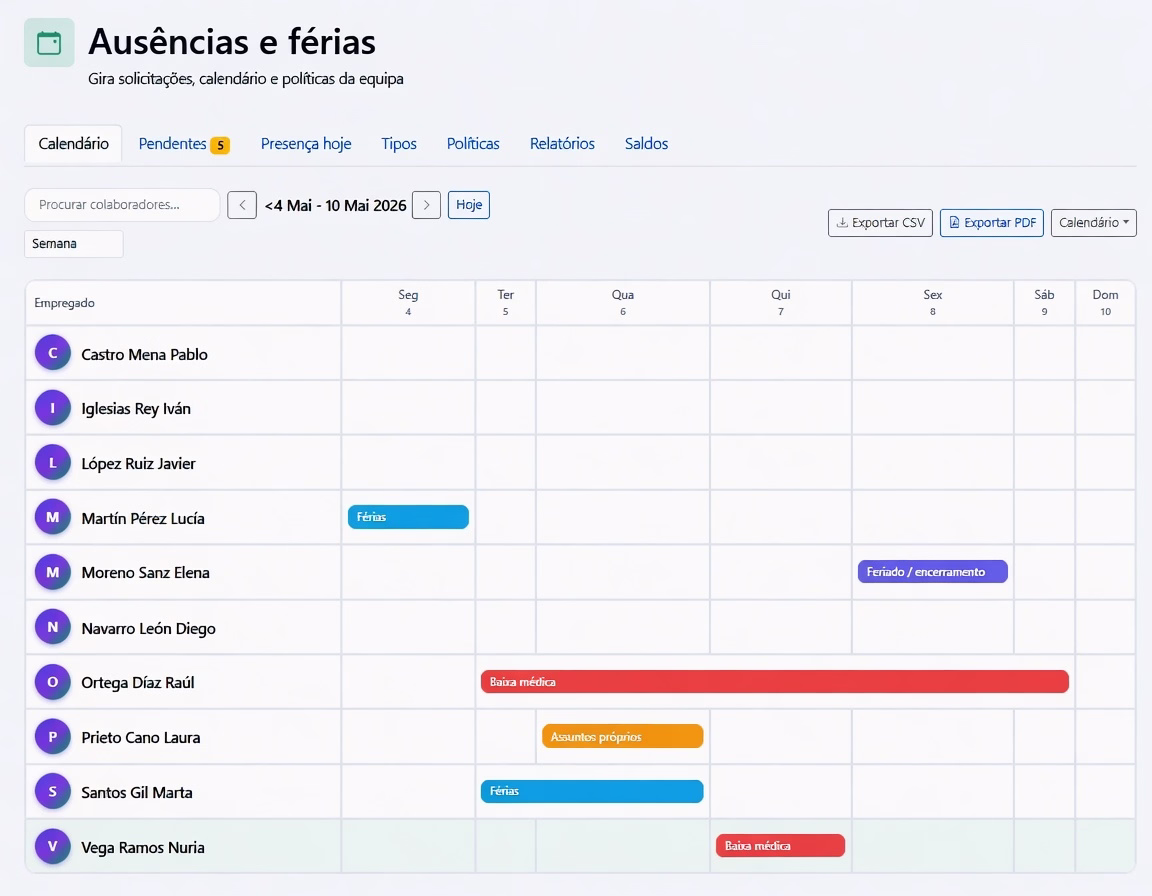
Task: Go to the next week
Action: (426, 205)
